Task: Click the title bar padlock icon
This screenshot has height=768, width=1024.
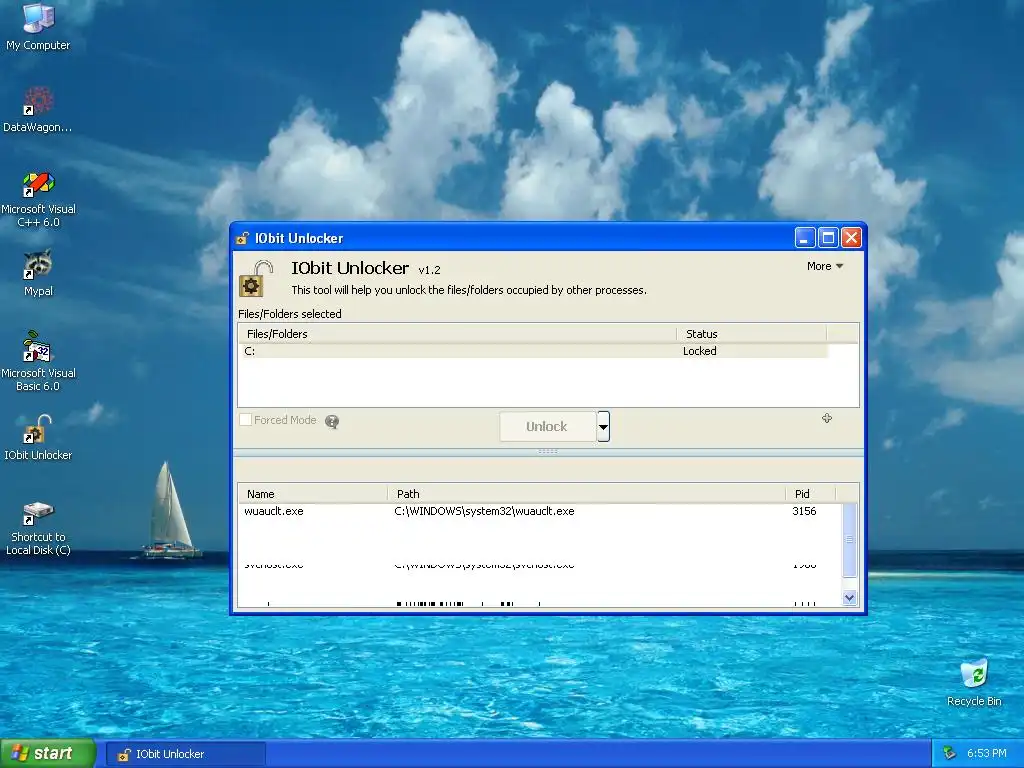Action: pyautogui.click(x=242, y=238)
